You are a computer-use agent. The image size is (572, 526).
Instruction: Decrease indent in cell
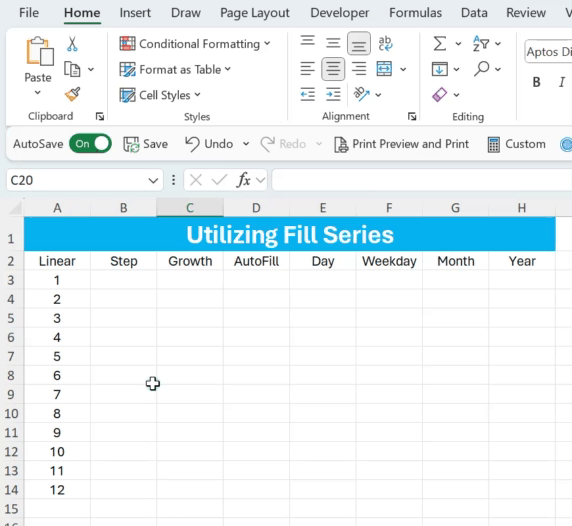click(x=308, y=94)
